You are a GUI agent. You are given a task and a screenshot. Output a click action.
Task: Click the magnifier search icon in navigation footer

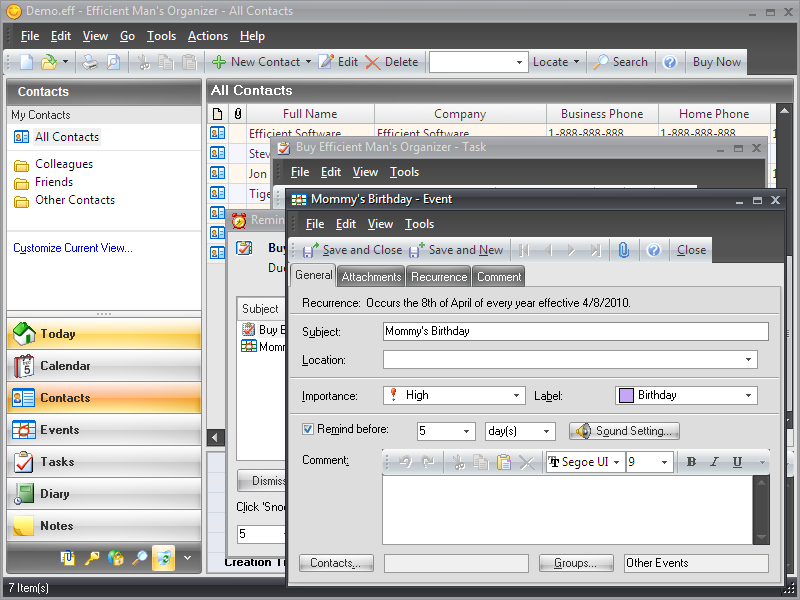point(140,558)
